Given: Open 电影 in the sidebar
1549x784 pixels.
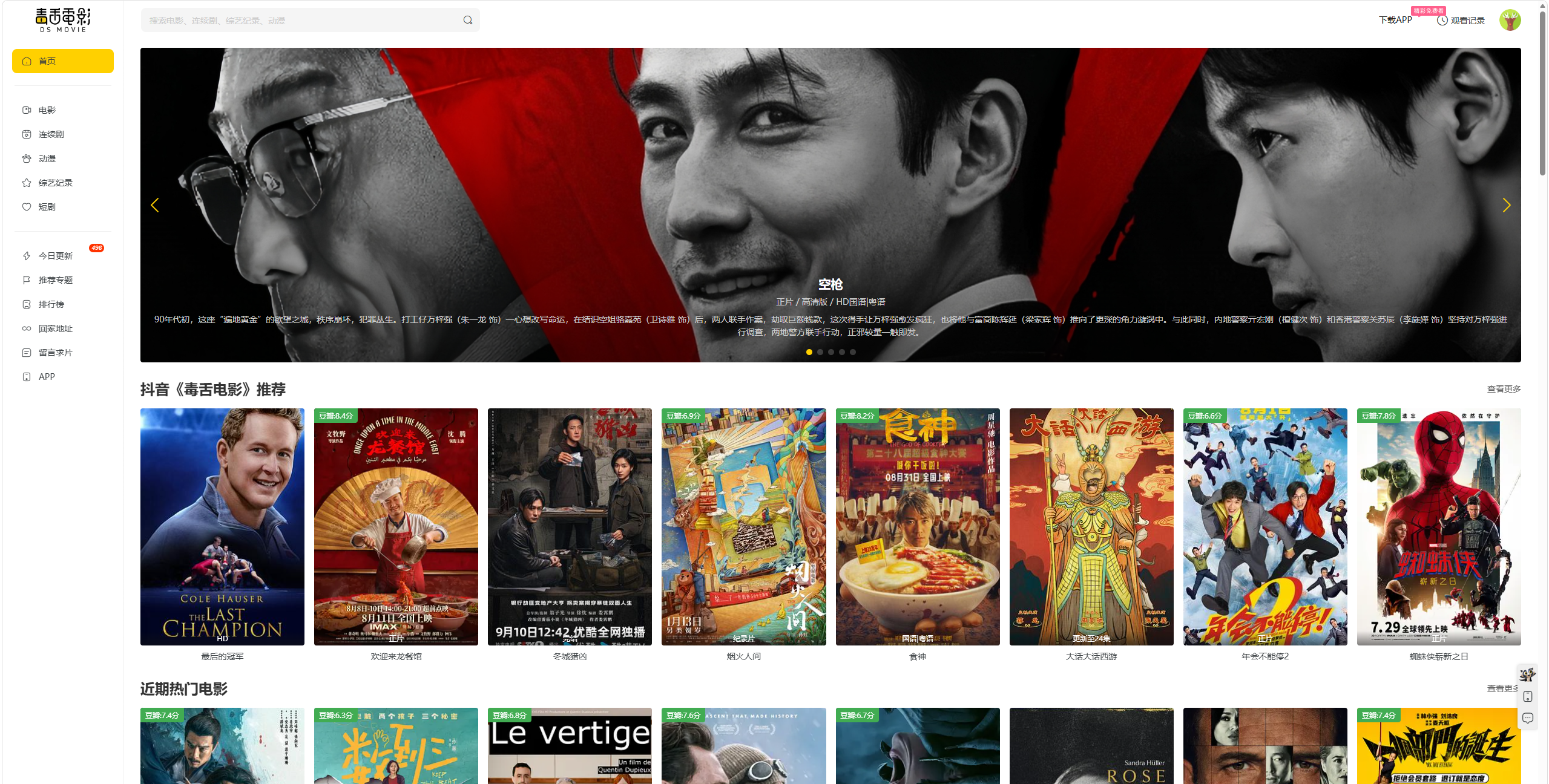Looking at the screenshot, I should point(47,110).
